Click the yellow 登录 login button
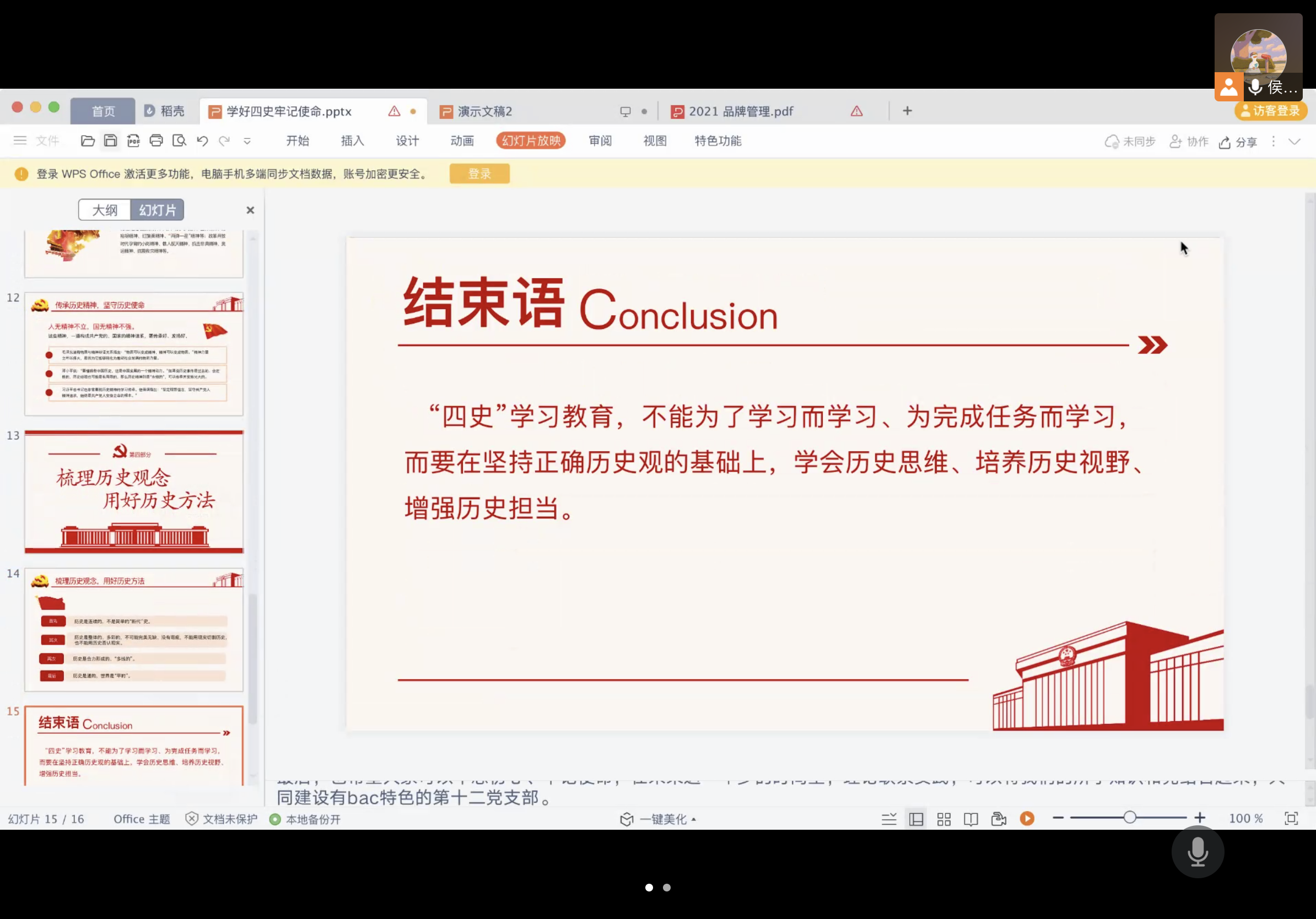This screenshot has height=919, width=1316. coord(479,174)
